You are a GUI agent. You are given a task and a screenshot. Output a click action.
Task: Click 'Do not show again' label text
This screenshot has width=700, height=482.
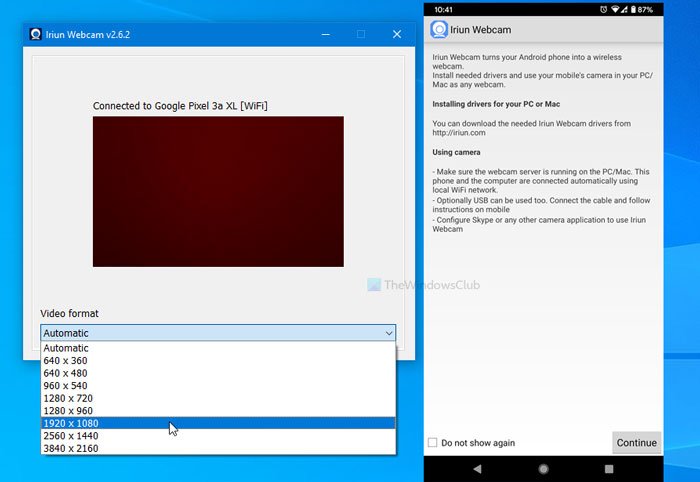pyautogui.click(x=478, y=443)
